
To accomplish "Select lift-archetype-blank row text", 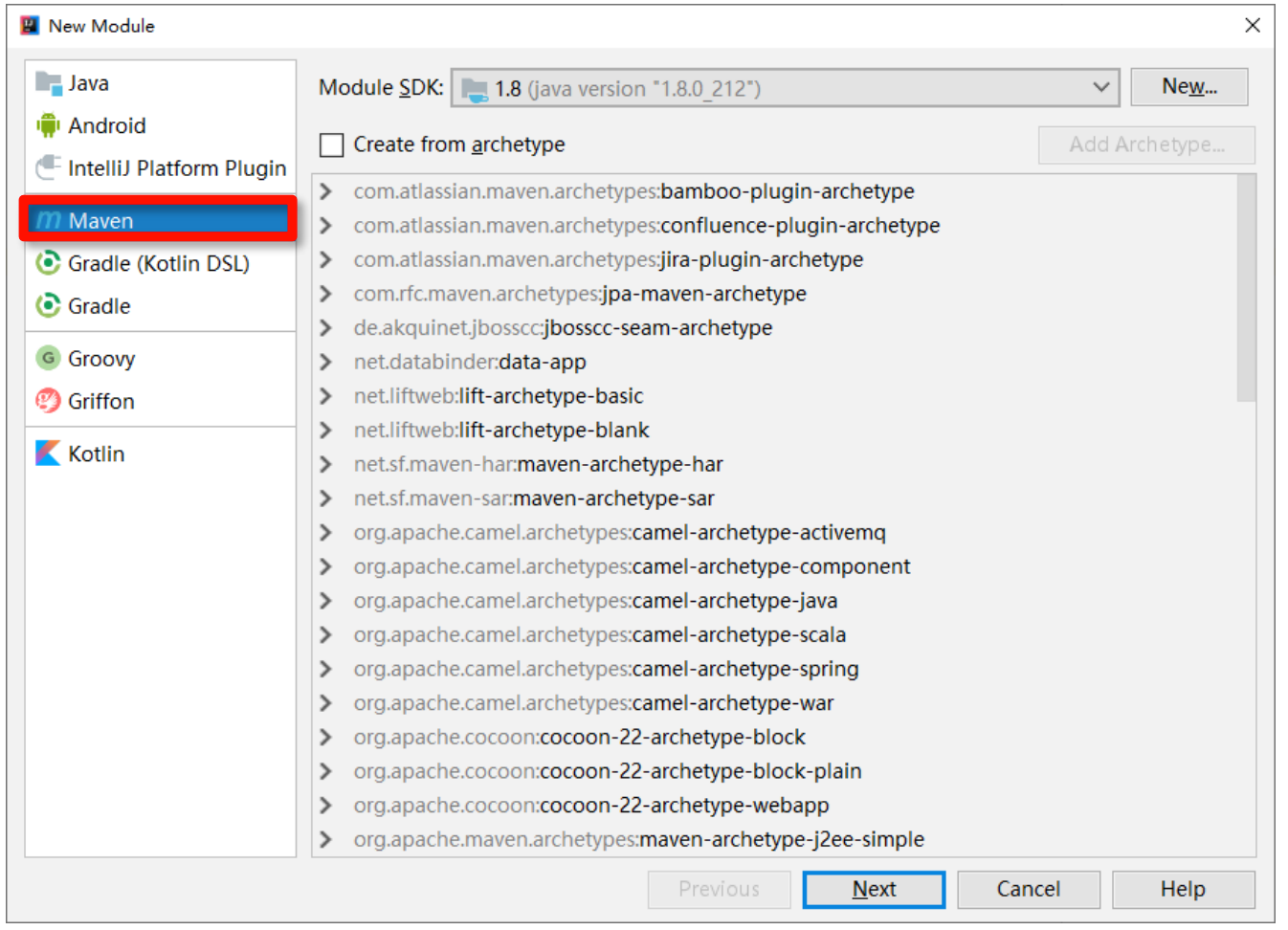I will pos(501,430).
